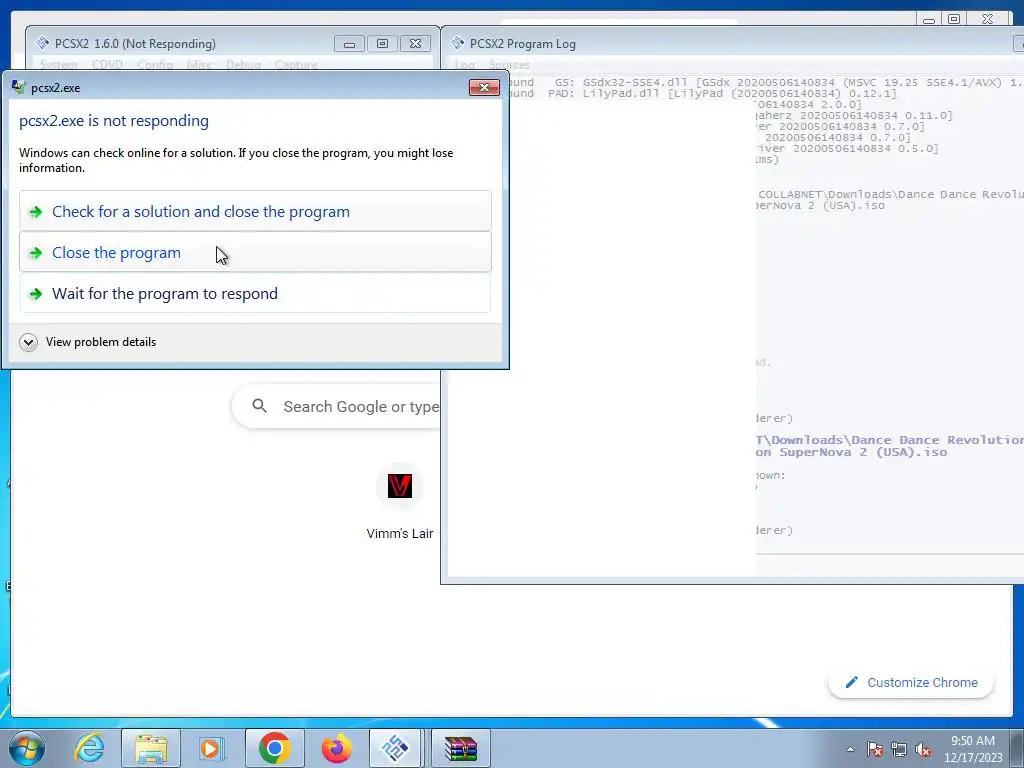Switch to Google Chrome taskbar button

[x=274, y=748]
